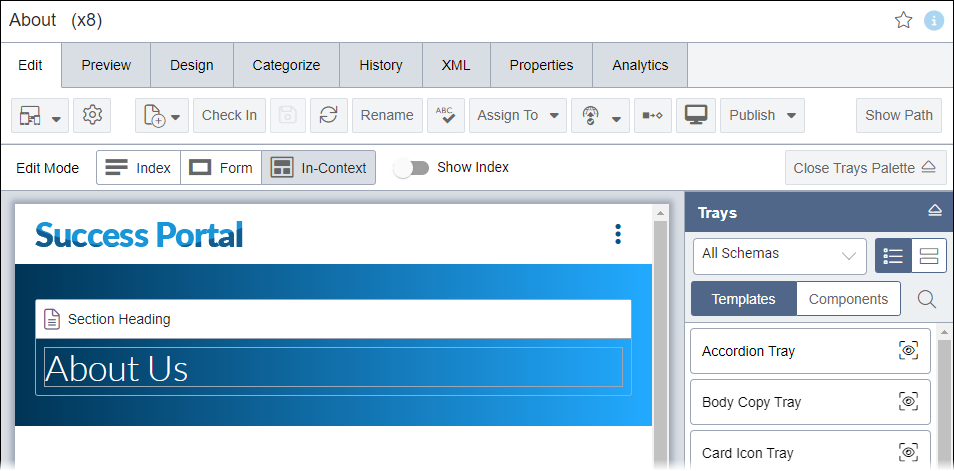Click the disabled save disk icon

pyautogui.click(x=288, y=115)
